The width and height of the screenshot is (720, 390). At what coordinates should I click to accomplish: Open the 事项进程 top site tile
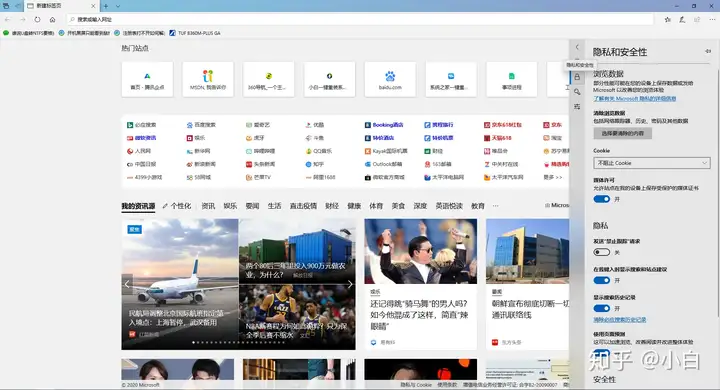[x=512, y=79]
